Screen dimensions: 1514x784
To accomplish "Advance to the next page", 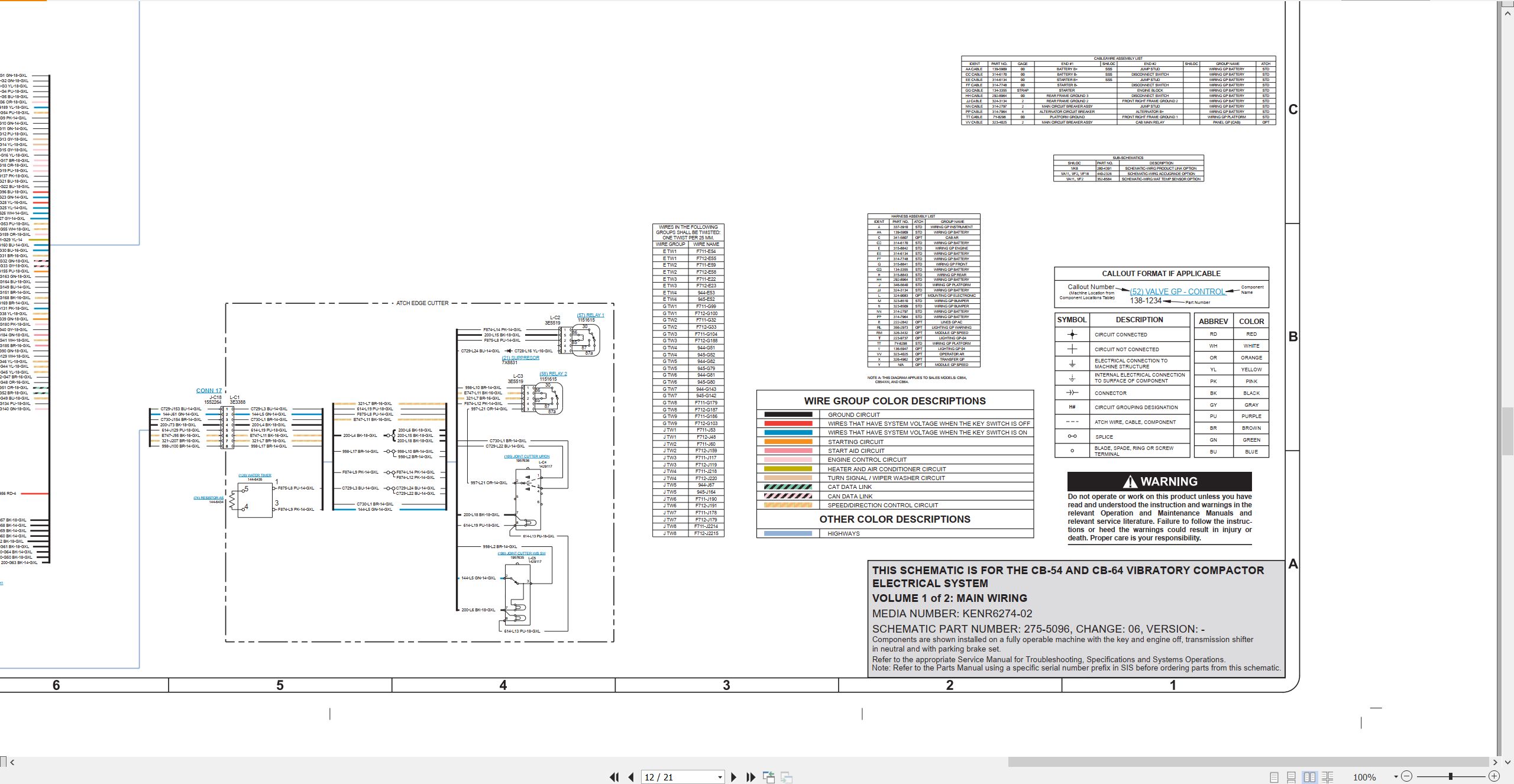I will point(734,777).
